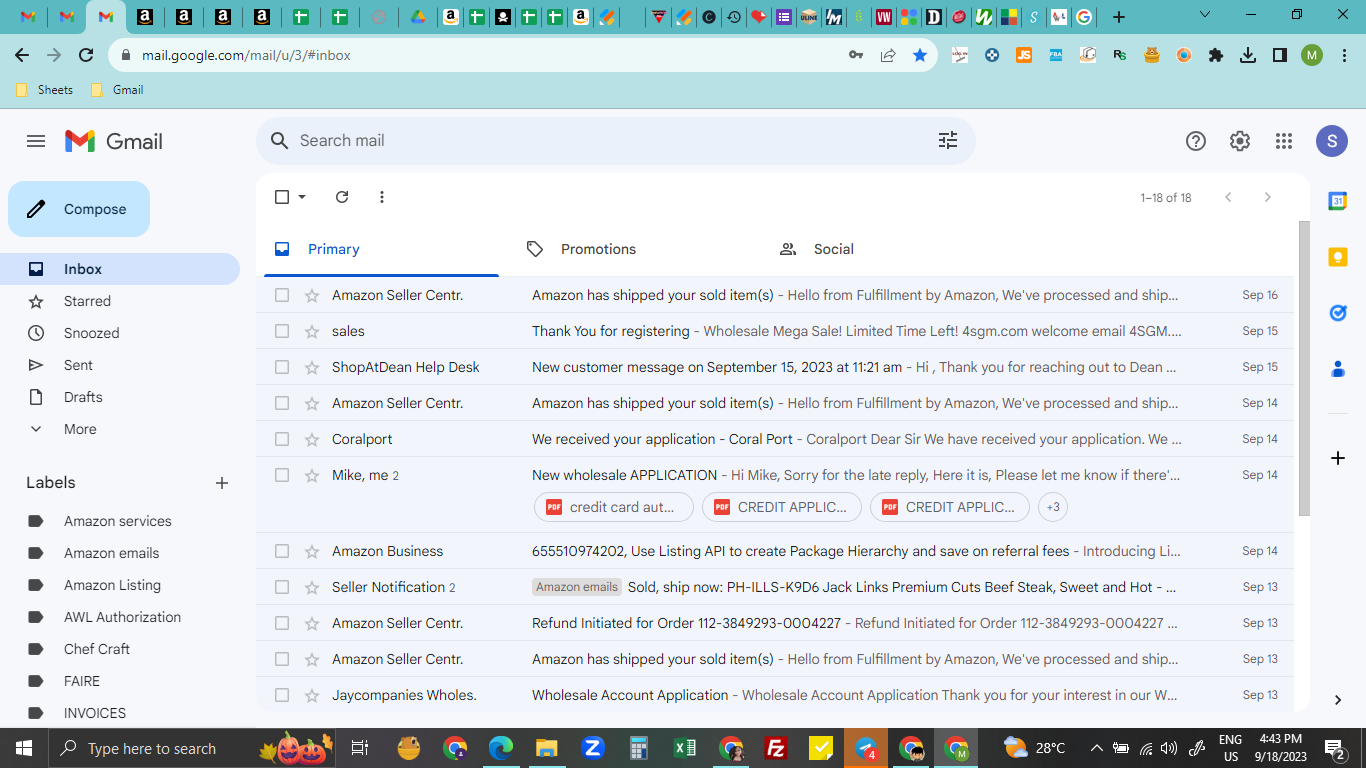Screen dimensions: 1366x768
Task: Show the side panel chevron
Action: tap(1338, 700)
